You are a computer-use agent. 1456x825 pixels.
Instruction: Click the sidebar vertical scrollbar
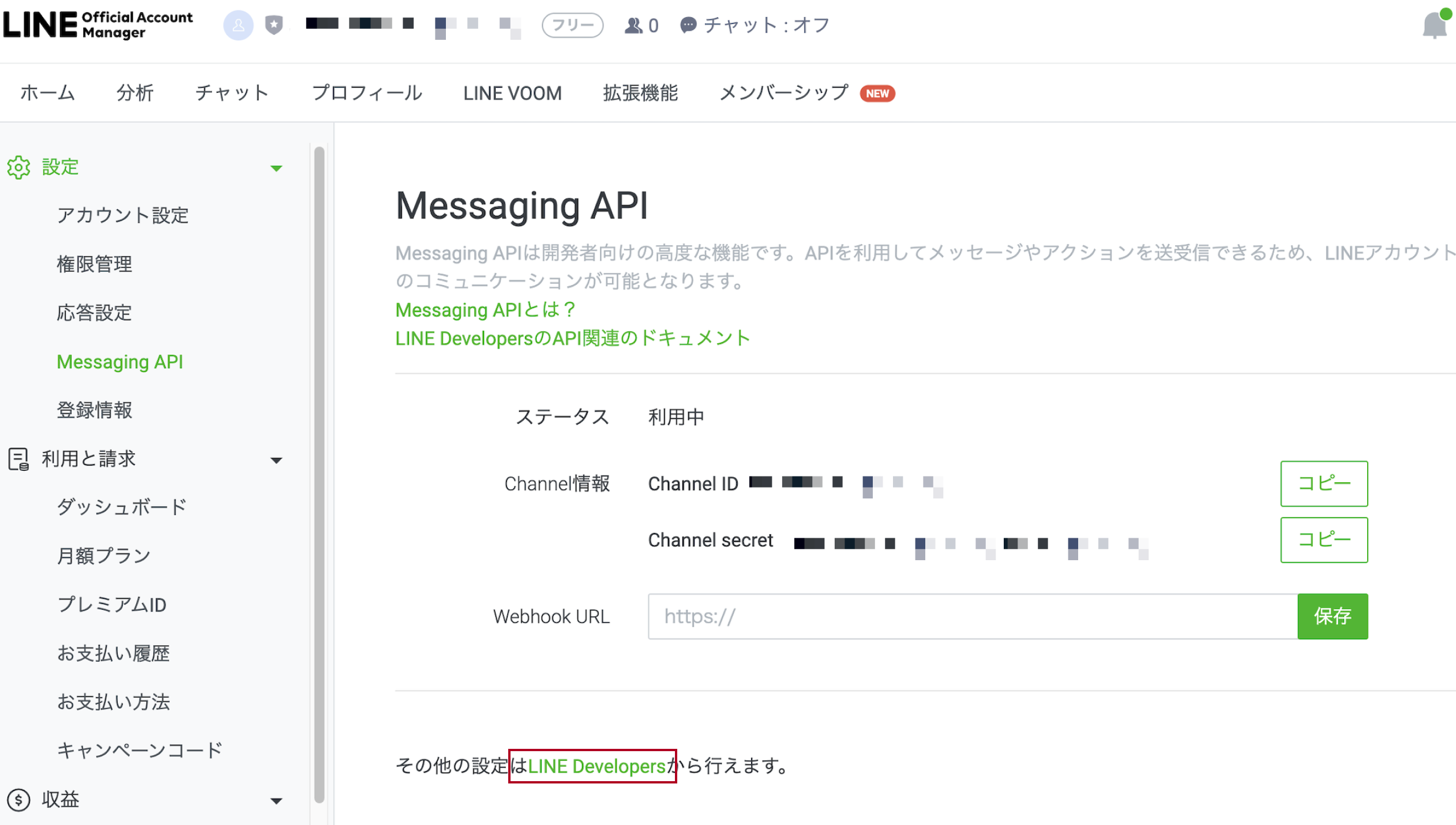tap(319, 474)
